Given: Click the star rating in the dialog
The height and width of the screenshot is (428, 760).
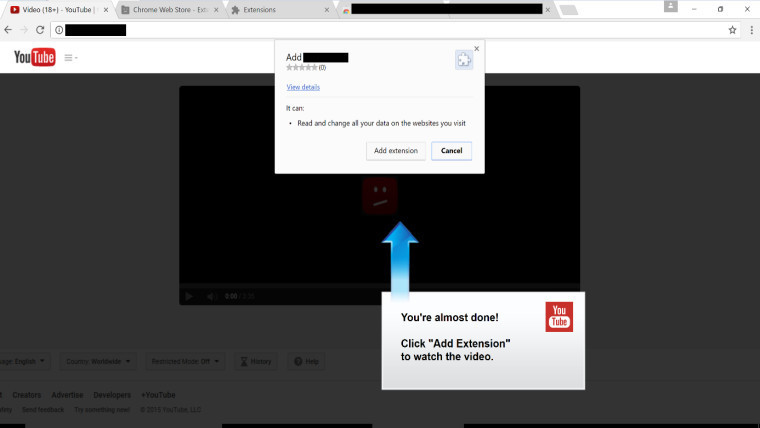Looking at the screenshot, I should [301, 67].
